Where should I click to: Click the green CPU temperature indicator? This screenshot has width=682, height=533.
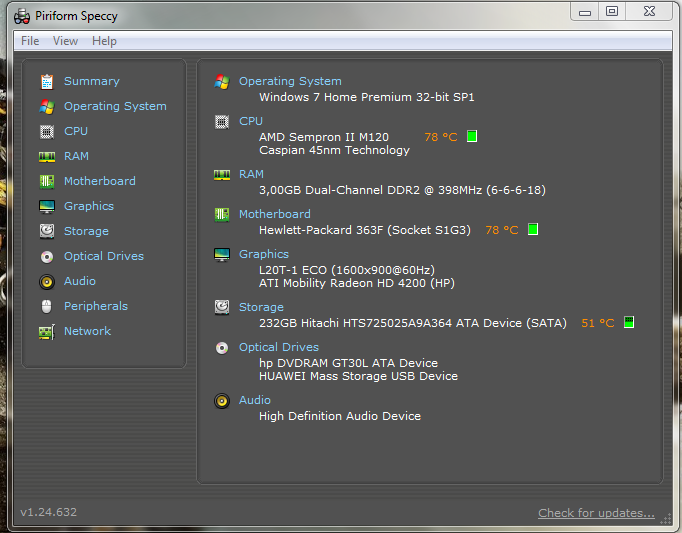(472, 136)
